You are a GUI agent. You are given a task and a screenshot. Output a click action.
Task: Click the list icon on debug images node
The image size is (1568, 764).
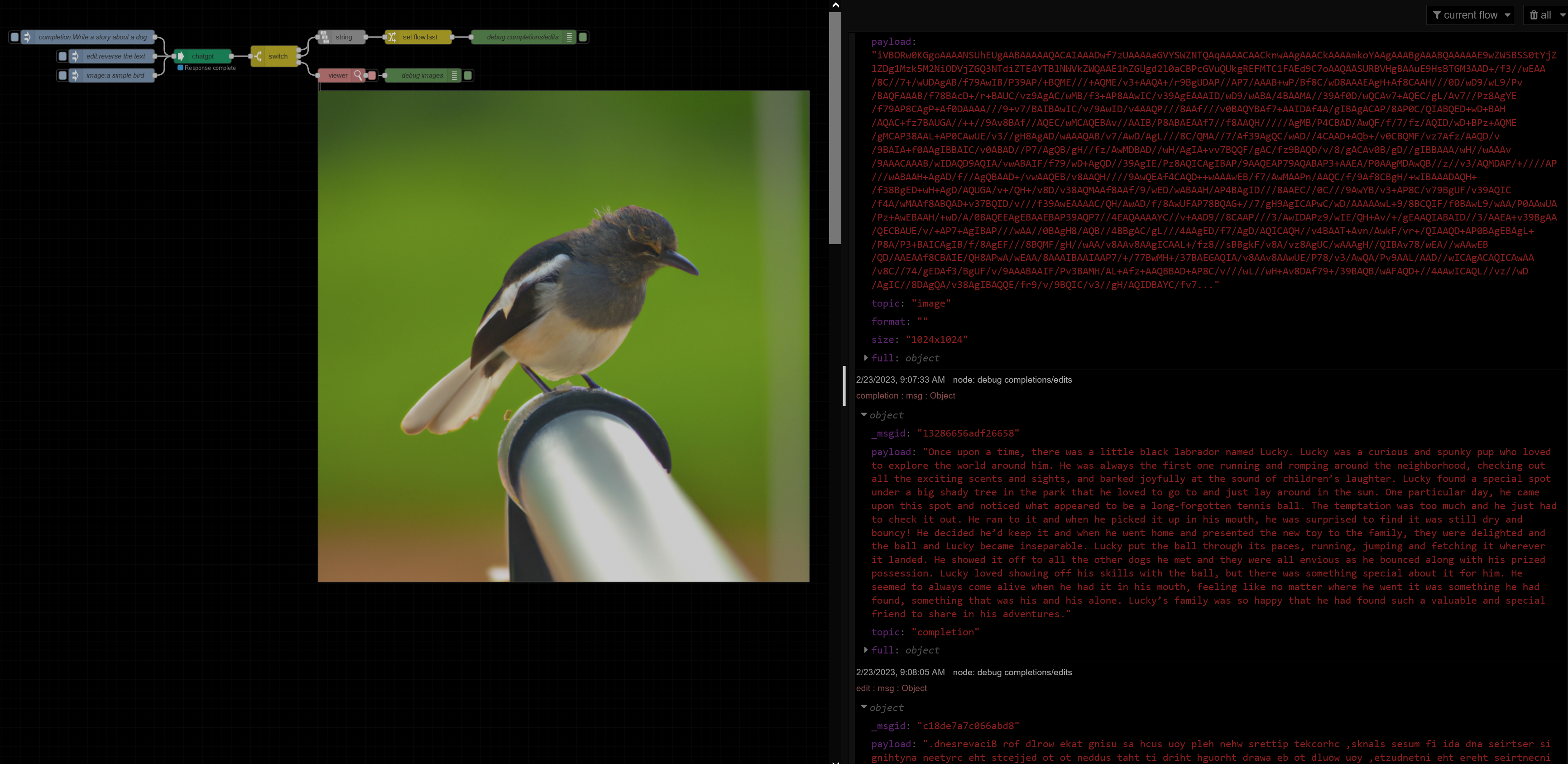pos(454,76)
